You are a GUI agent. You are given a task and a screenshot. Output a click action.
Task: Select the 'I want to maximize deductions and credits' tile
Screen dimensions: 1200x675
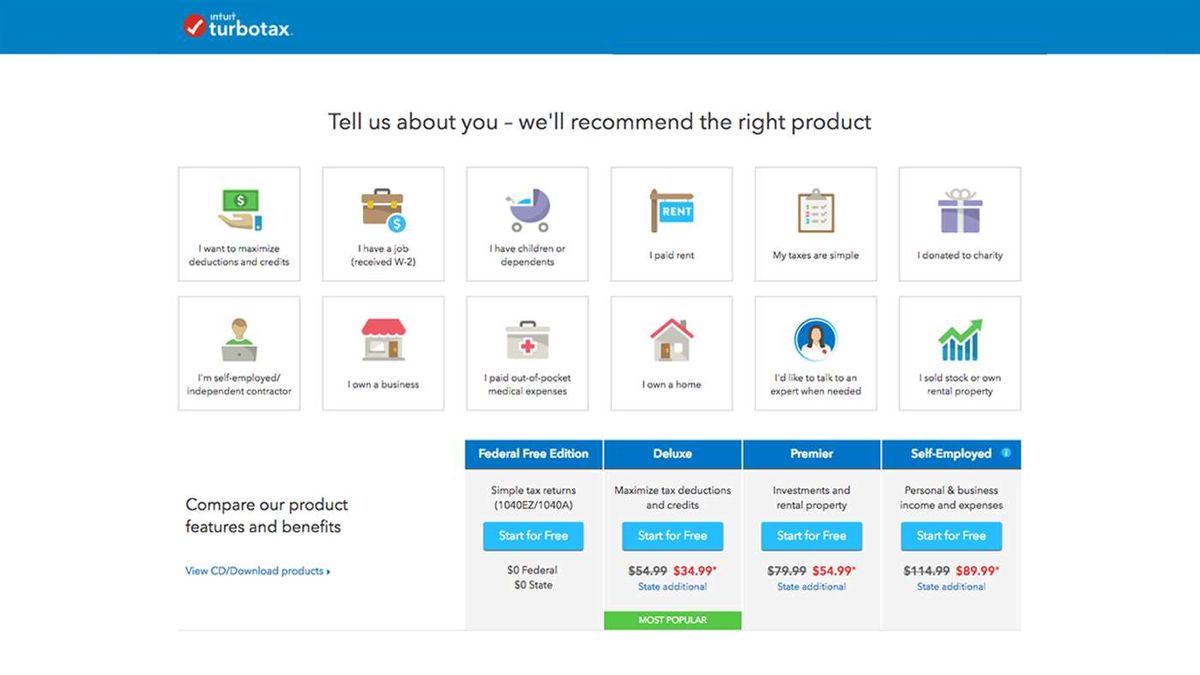239,222
